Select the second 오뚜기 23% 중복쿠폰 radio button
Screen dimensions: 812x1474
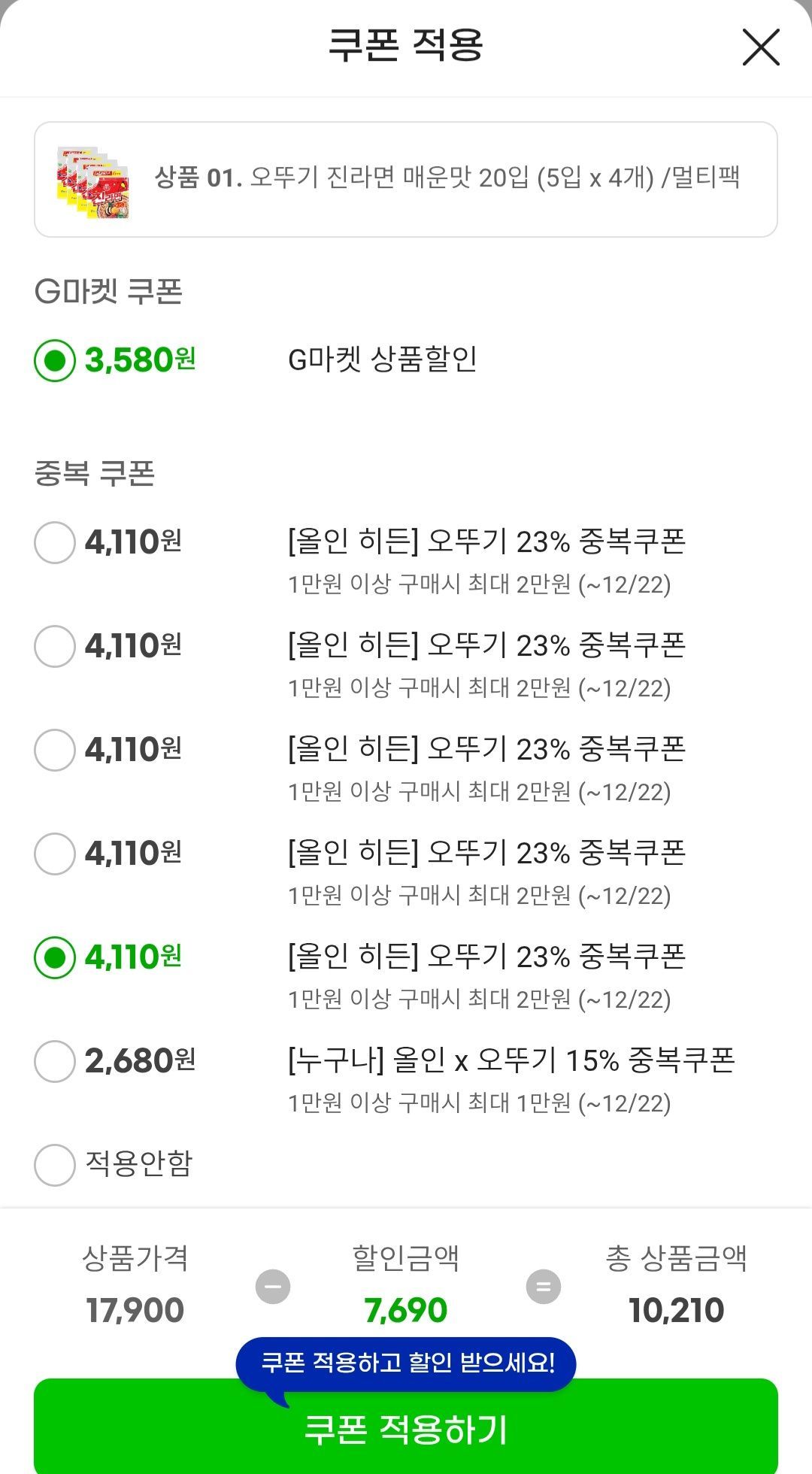click(x=55, y=646)
